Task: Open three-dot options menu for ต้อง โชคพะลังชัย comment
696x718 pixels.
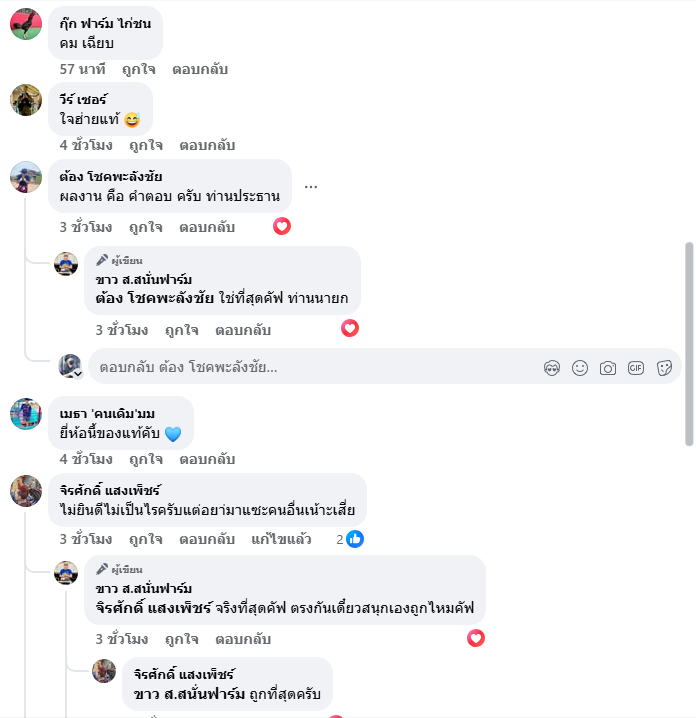Action: pyautogui.click(x=311, y=186)
